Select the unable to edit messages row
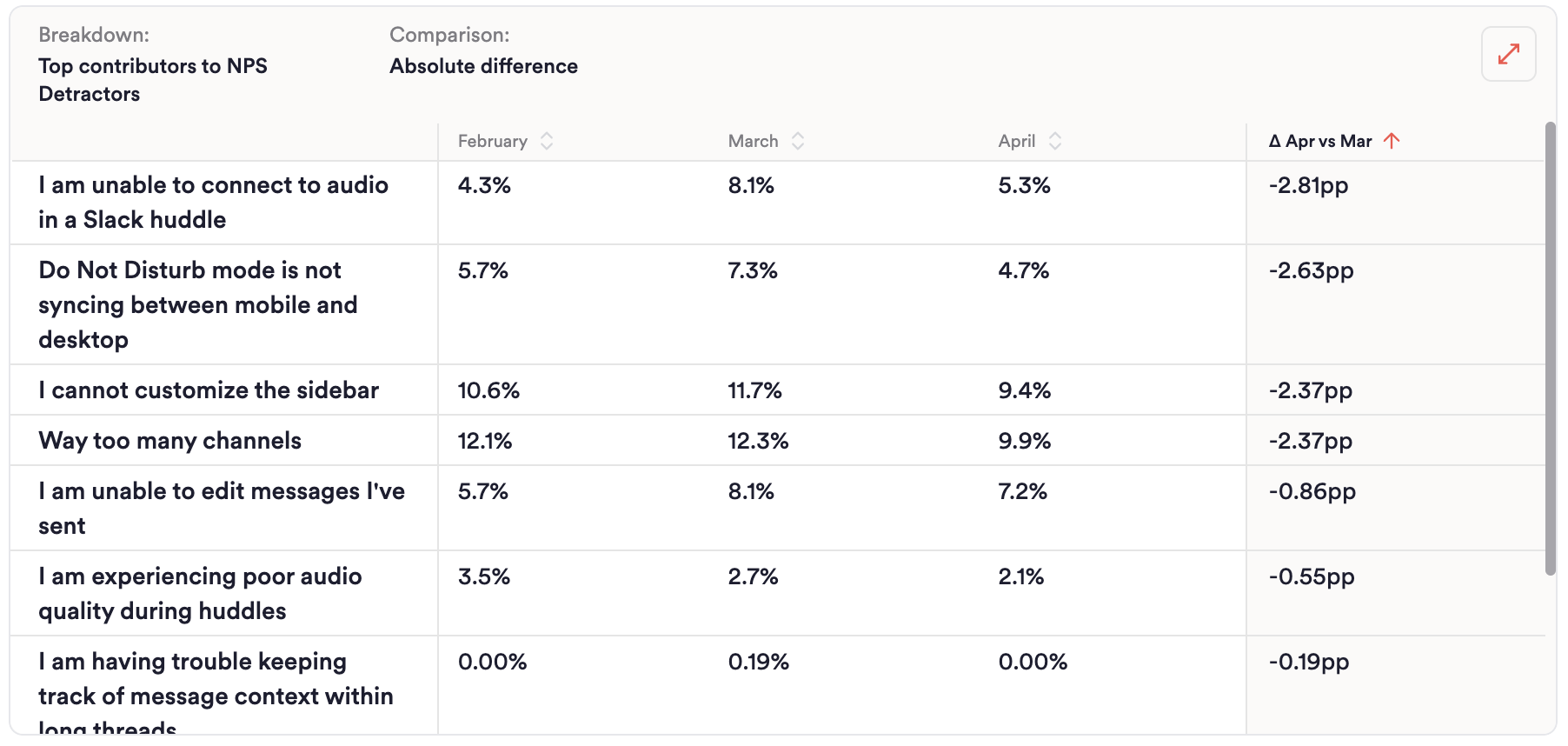 click(222, 508)
